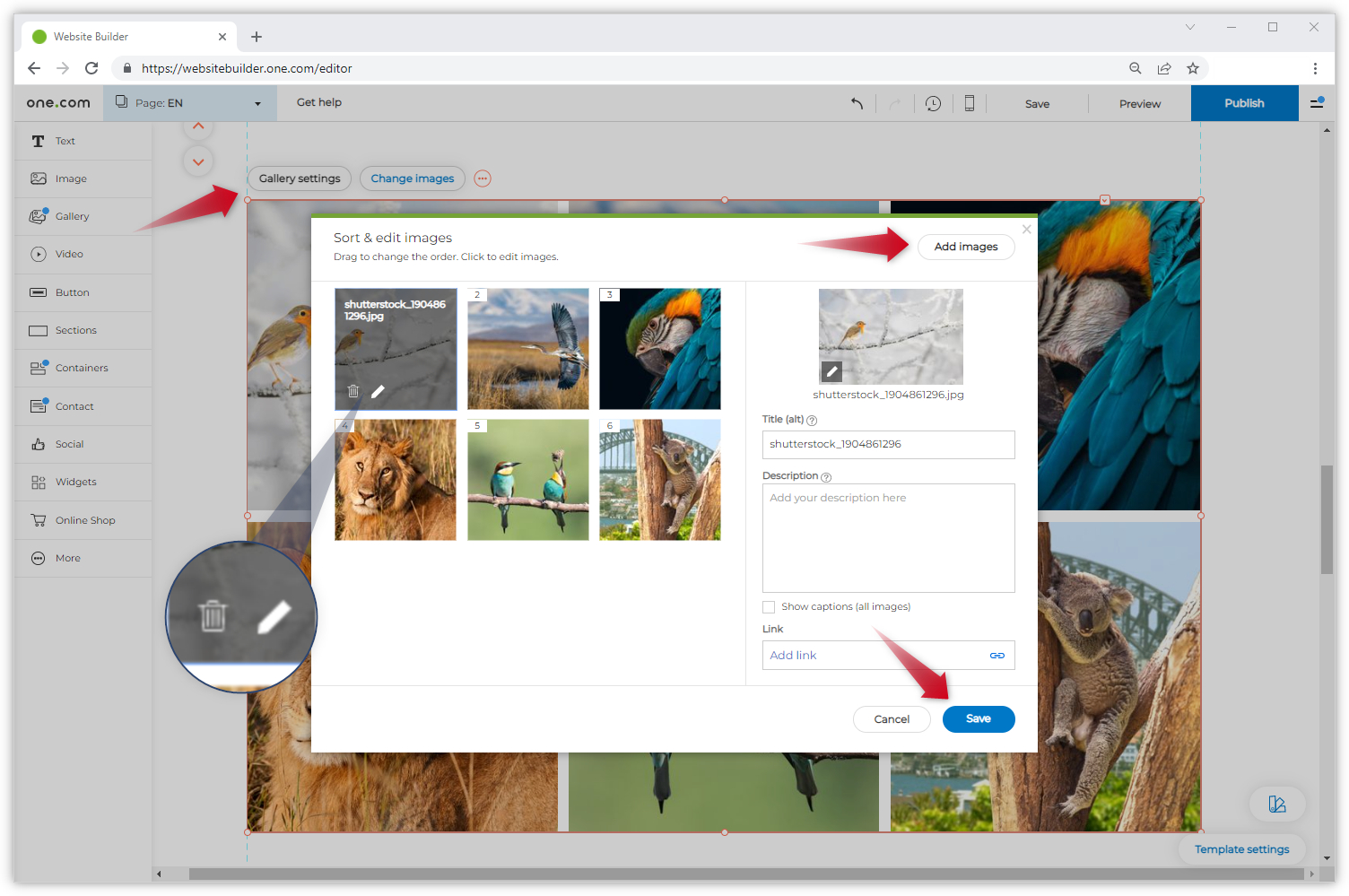Click the vertical scrollbar of the editor
Image resolution: width=1349 pixels, height=896 pixels.
tap(1327, 520)
